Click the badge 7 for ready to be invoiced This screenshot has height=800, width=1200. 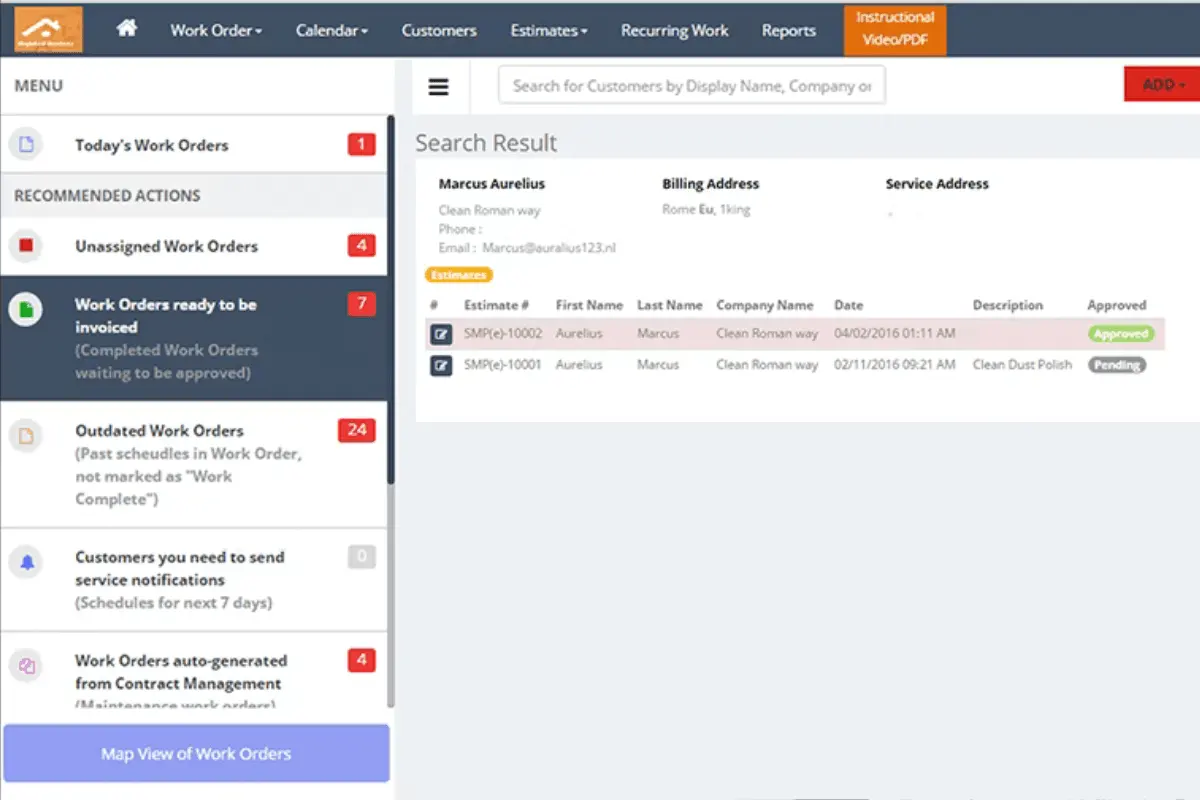click(361, 303)
